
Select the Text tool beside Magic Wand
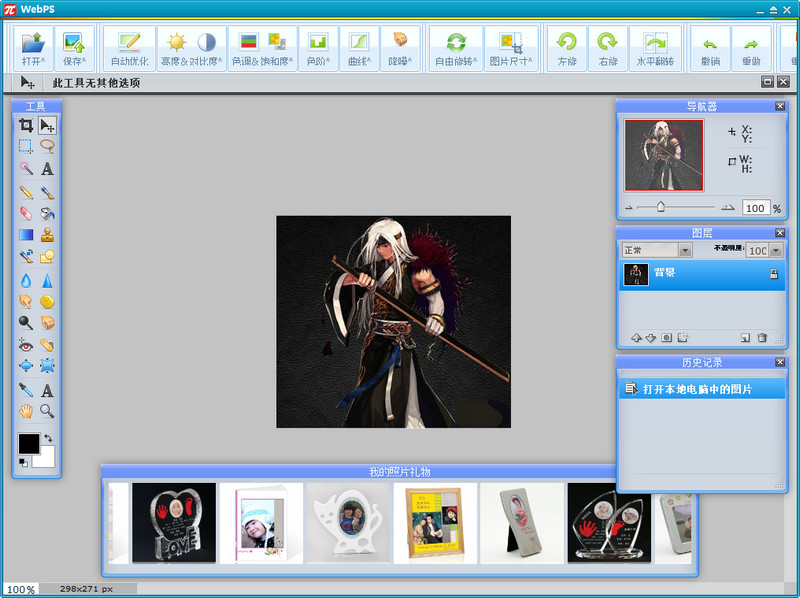tap(47, 168)
